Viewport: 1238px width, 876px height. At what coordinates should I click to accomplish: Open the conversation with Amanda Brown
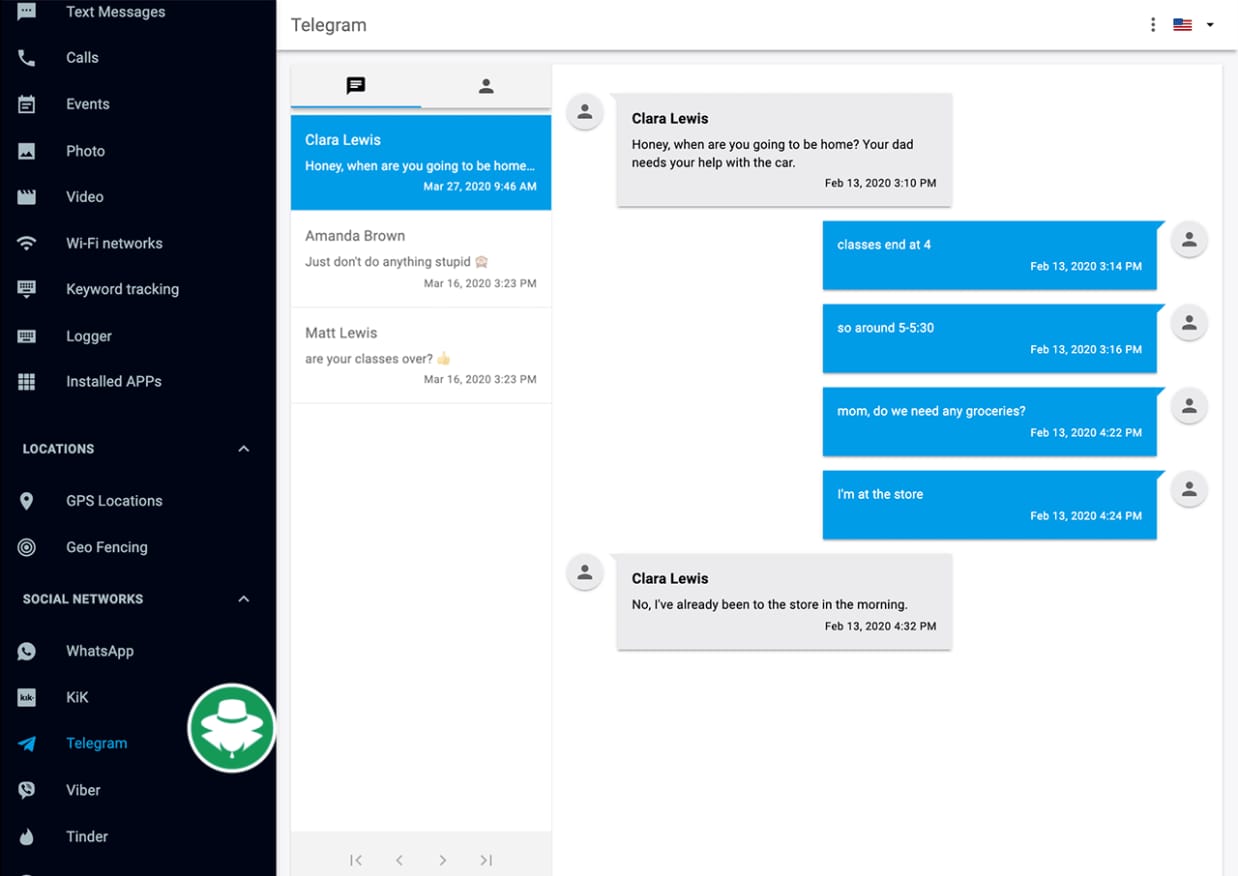click(420, 258)
